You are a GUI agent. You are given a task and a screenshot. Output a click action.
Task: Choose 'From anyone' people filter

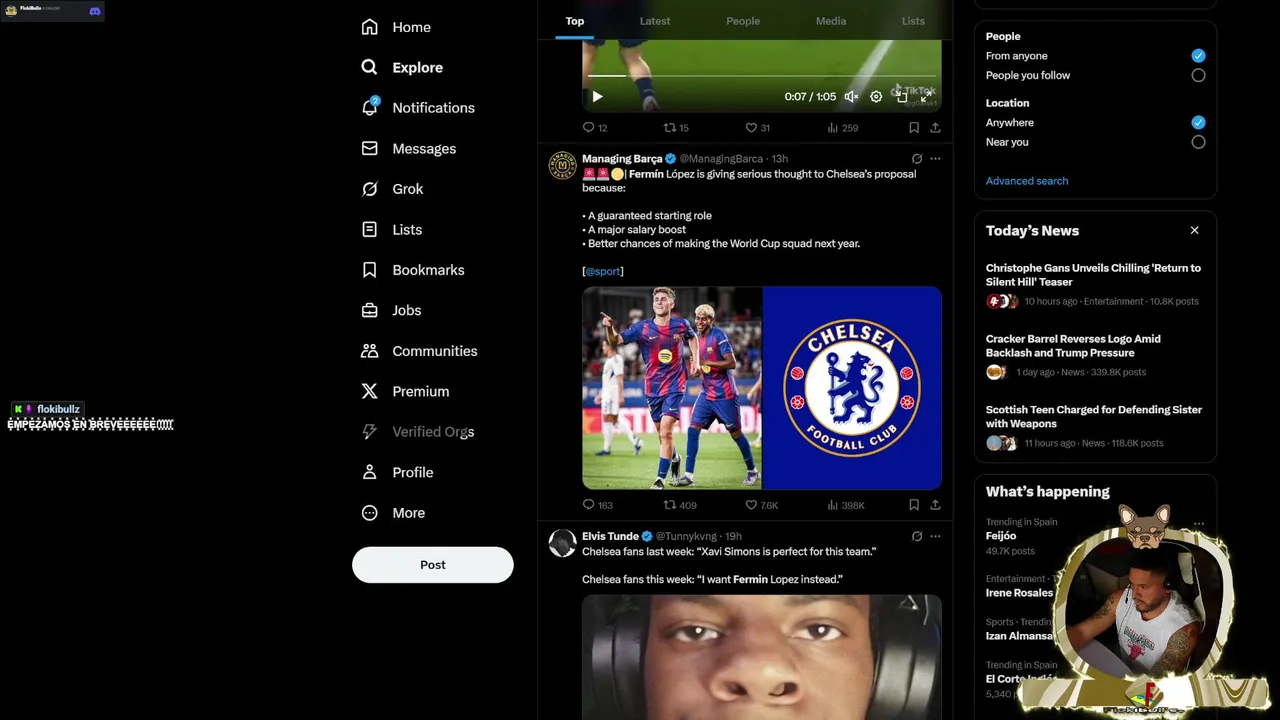[1198, 56]
